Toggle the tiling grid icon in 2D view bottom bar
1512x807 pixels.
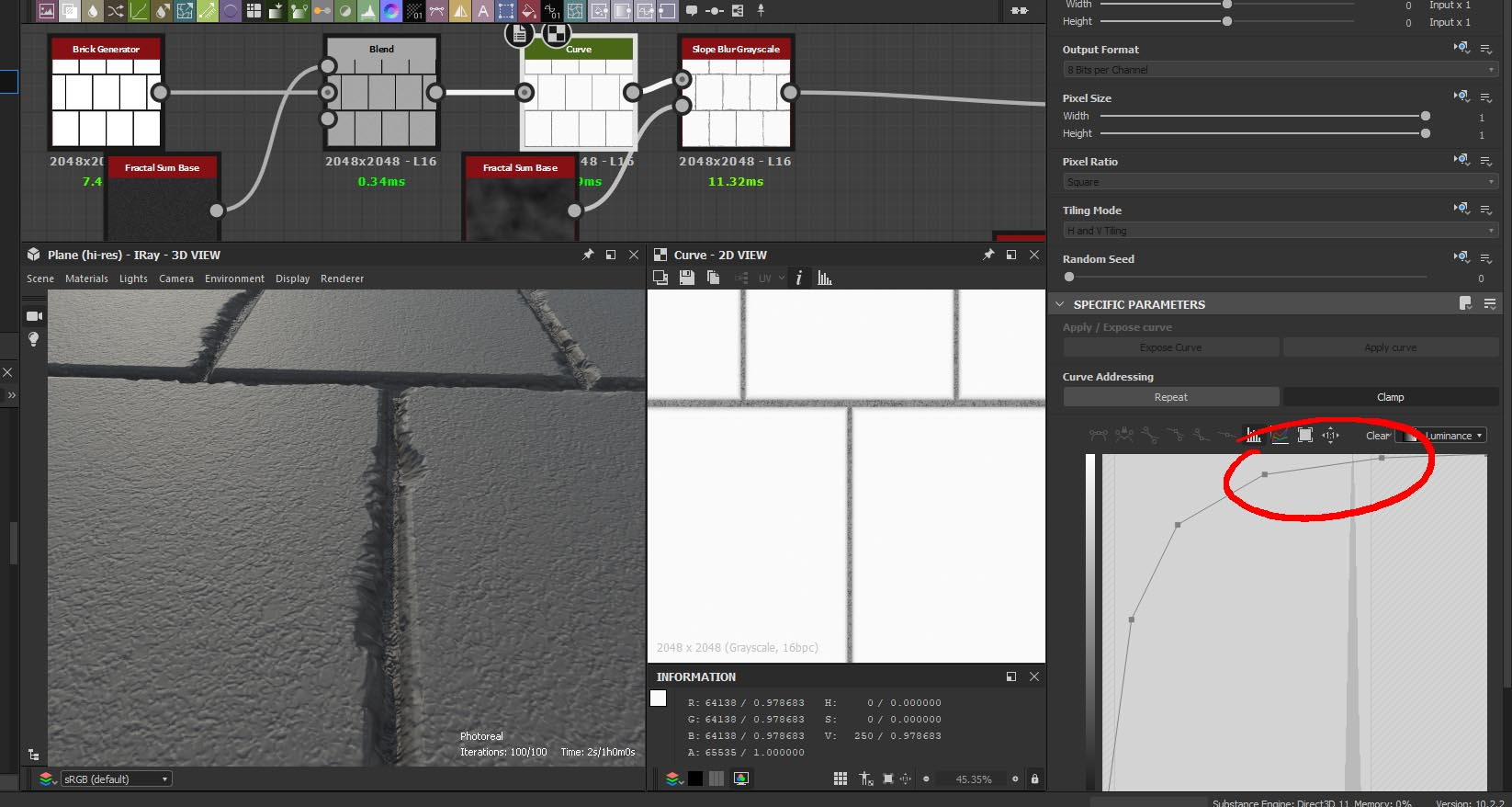(841, 779)
